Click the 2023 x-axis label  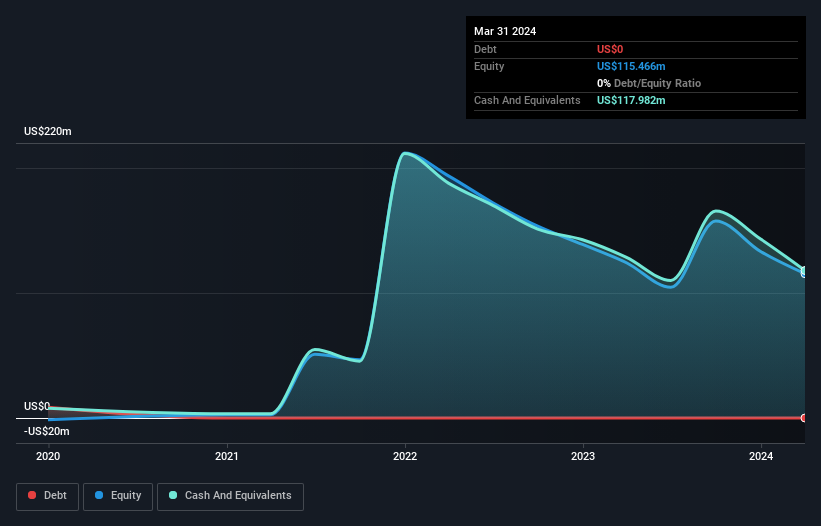(583, 456)
